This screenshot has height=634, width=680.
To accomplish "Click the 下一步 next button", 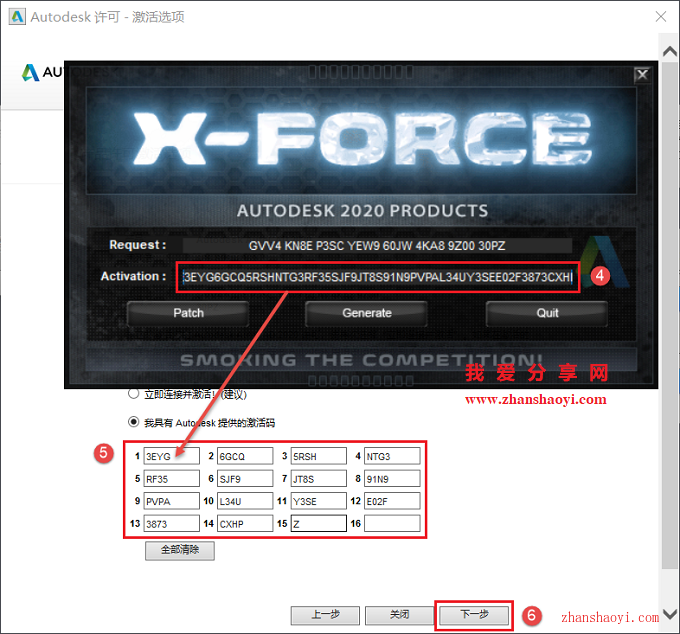I will coord(474,614).
